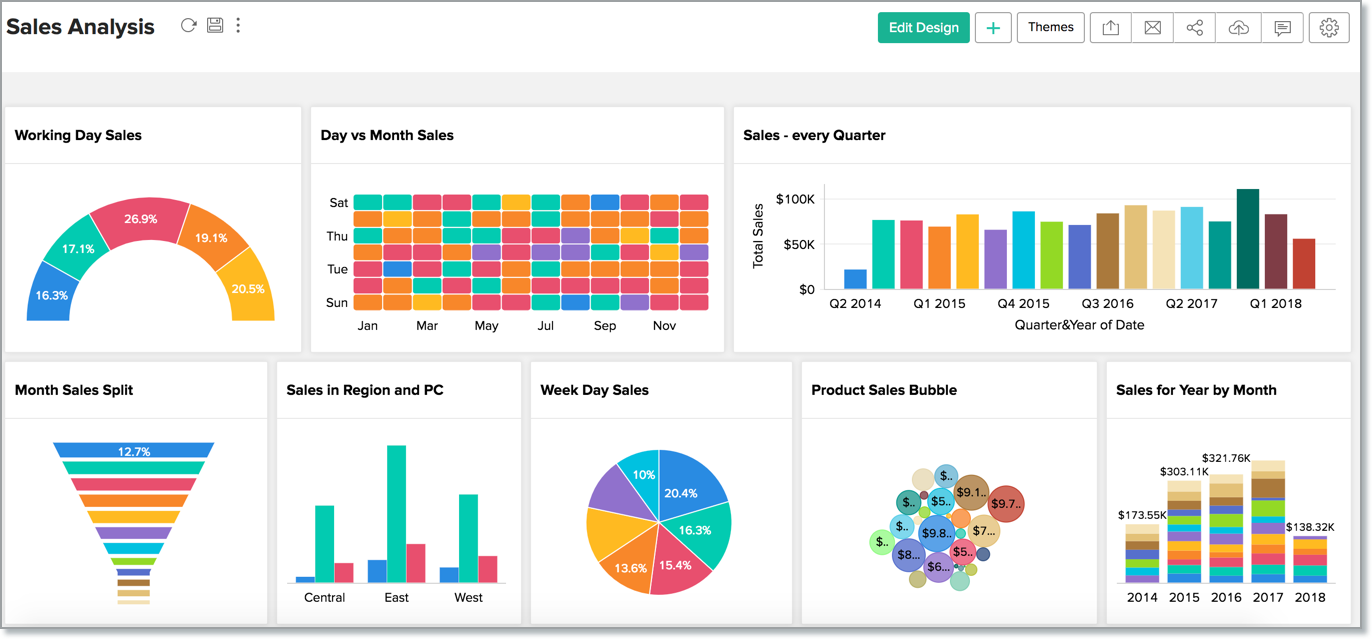Click the Edit Design button

point(924,28)
